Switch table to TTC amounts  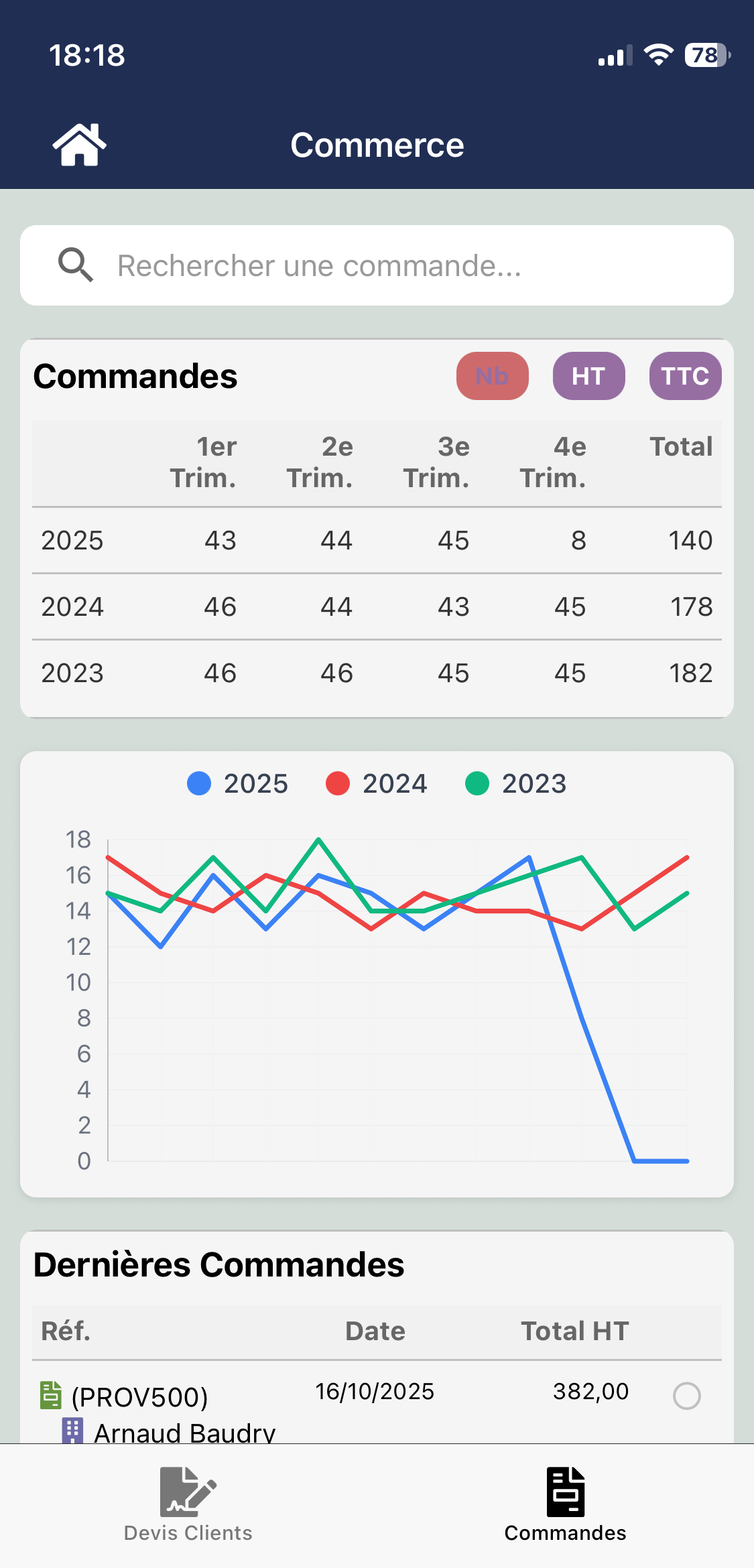tap(685, 376)
